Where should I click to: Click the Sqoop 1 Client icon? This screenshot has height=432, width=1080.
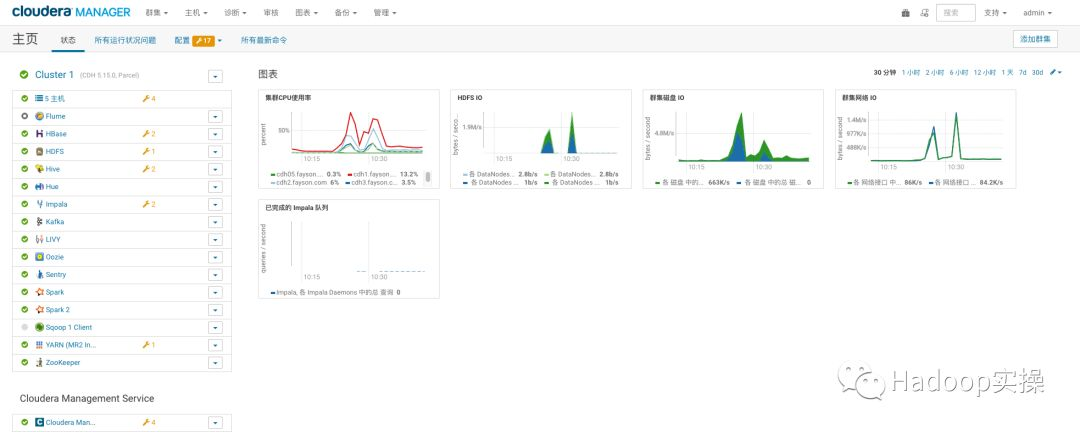click(40, 327)
